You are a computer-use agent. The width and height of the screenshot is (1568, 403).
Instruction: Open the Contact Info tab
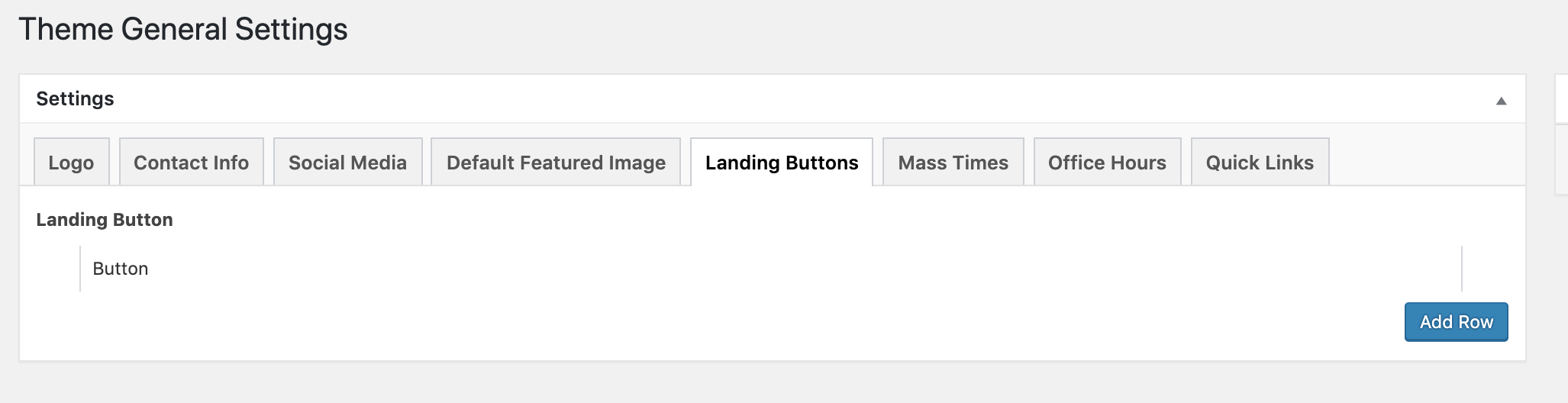pos(191,163)
